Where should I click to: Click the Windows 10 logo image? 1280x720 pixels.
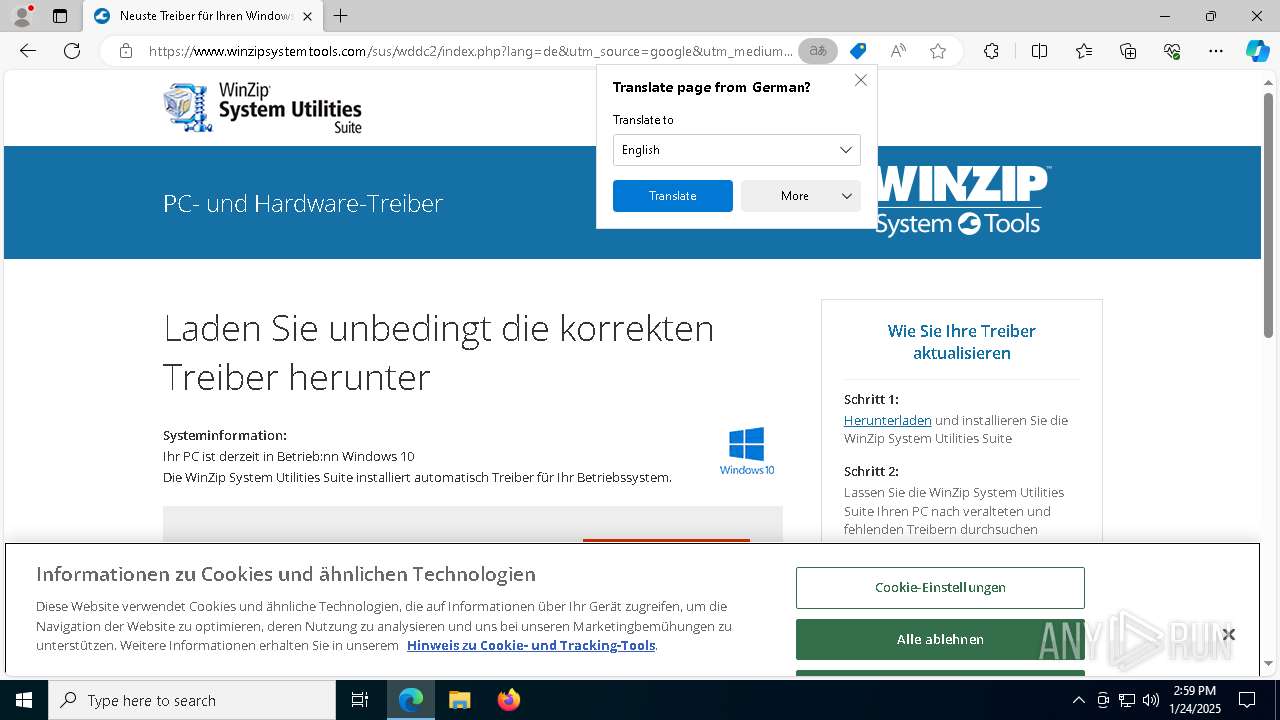coord(747,451)
